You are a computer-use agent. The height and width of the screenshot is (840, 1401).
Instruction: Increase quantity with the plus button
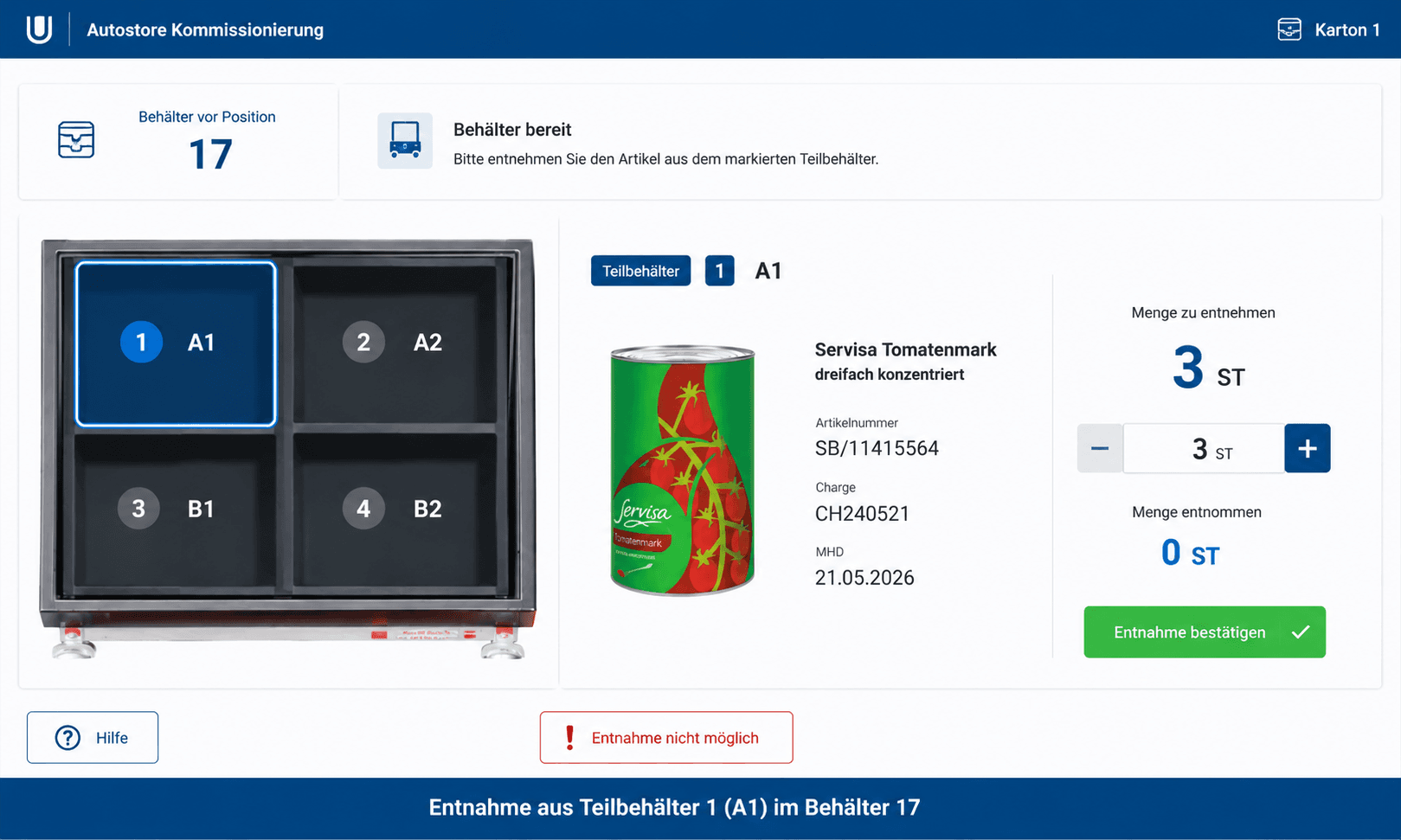[x=1308, y=448]
